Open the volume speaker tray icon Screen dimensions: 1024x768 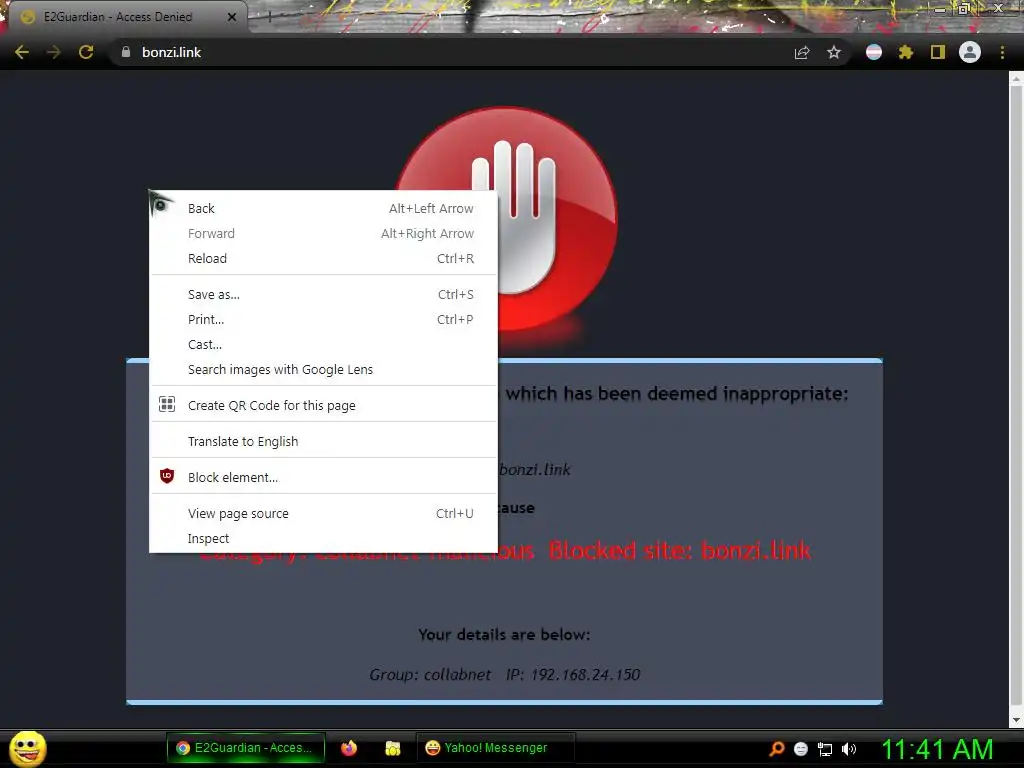(849, 749)
